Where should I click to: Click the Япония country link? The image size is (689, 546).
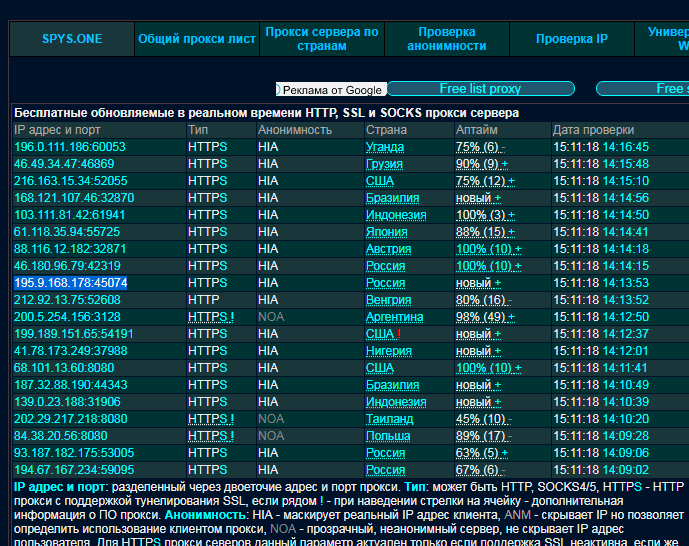click(385, 232)
